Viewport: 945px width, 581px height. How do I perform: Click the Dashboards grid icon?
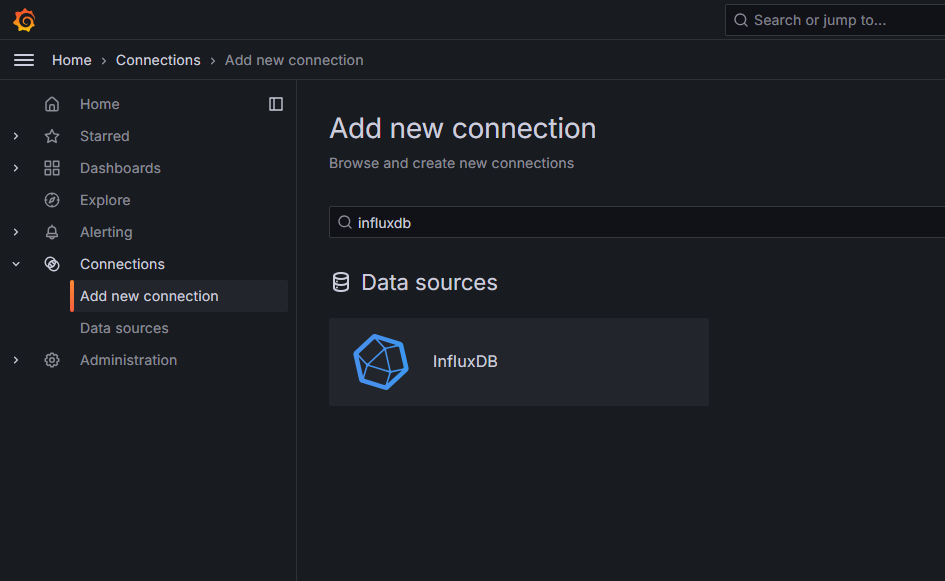tap(52, 168)
